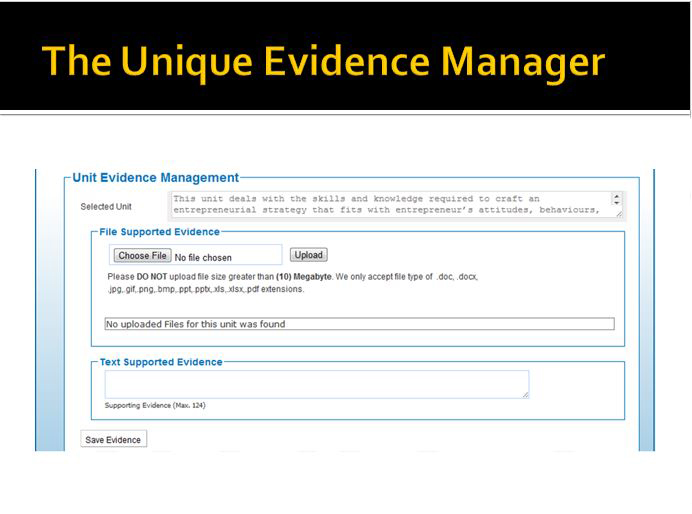Click the Selected Unit scroll up arrow
Image resolution: width=692 pixels, height=514 pixels.
(x=617, y=196)
